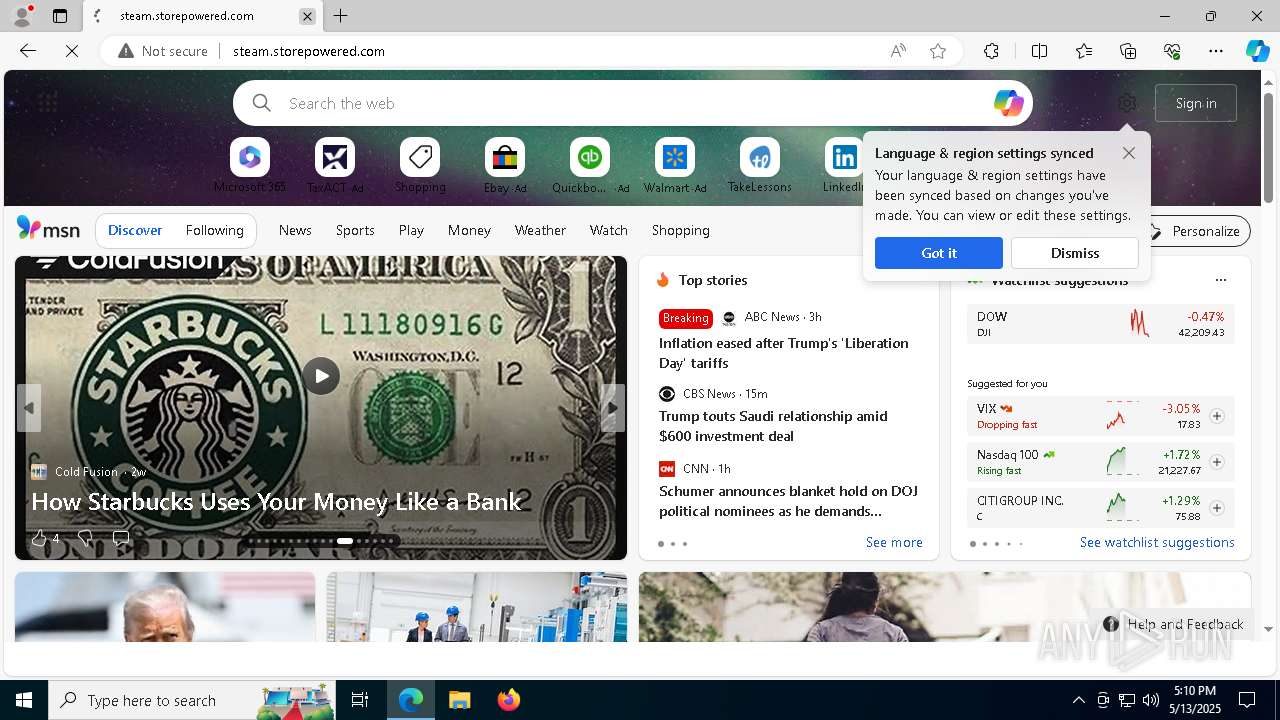Open the Watch section
1280x720 pixels.
(609, 230)
